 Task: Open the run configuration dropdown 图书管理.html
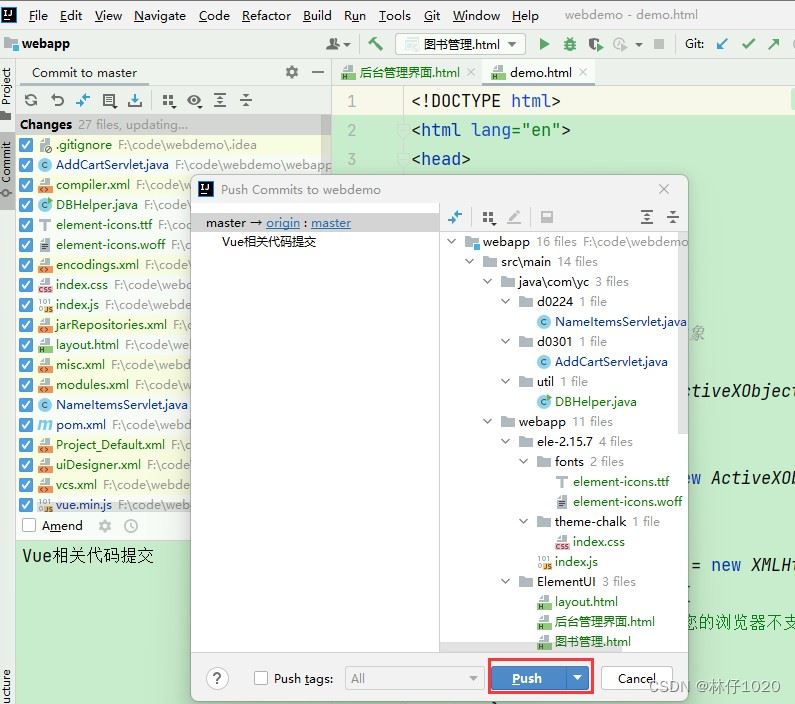(461, 44)
